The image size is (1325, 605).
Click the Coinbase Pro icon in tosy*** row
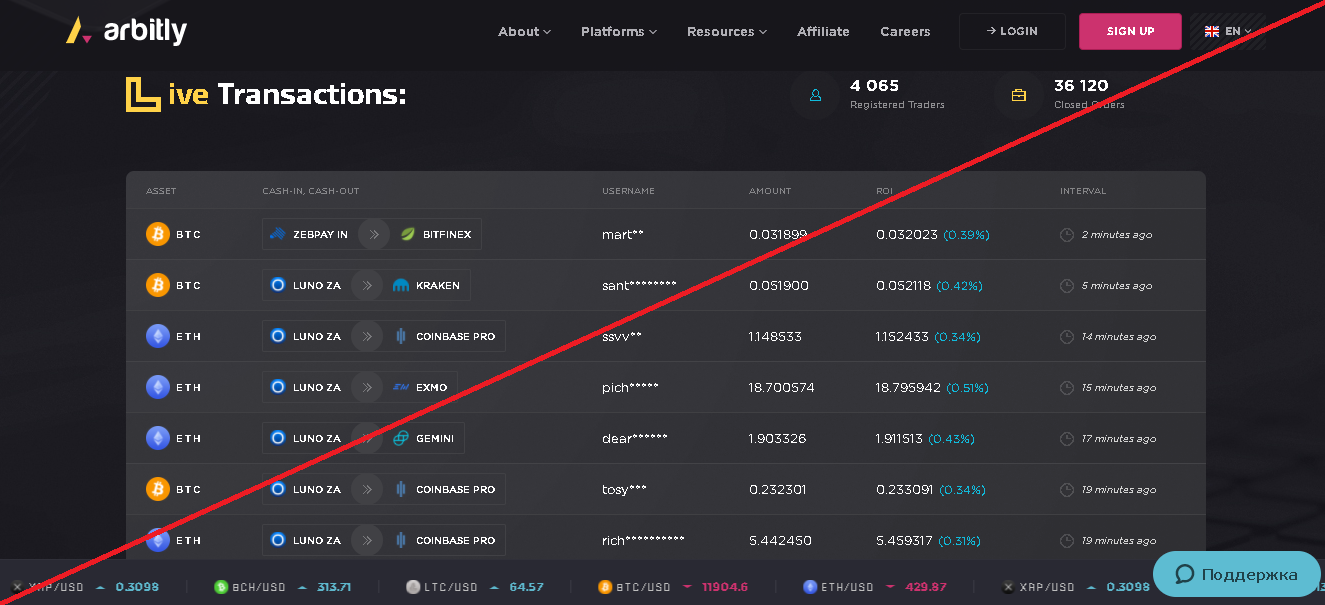[401, 489]
